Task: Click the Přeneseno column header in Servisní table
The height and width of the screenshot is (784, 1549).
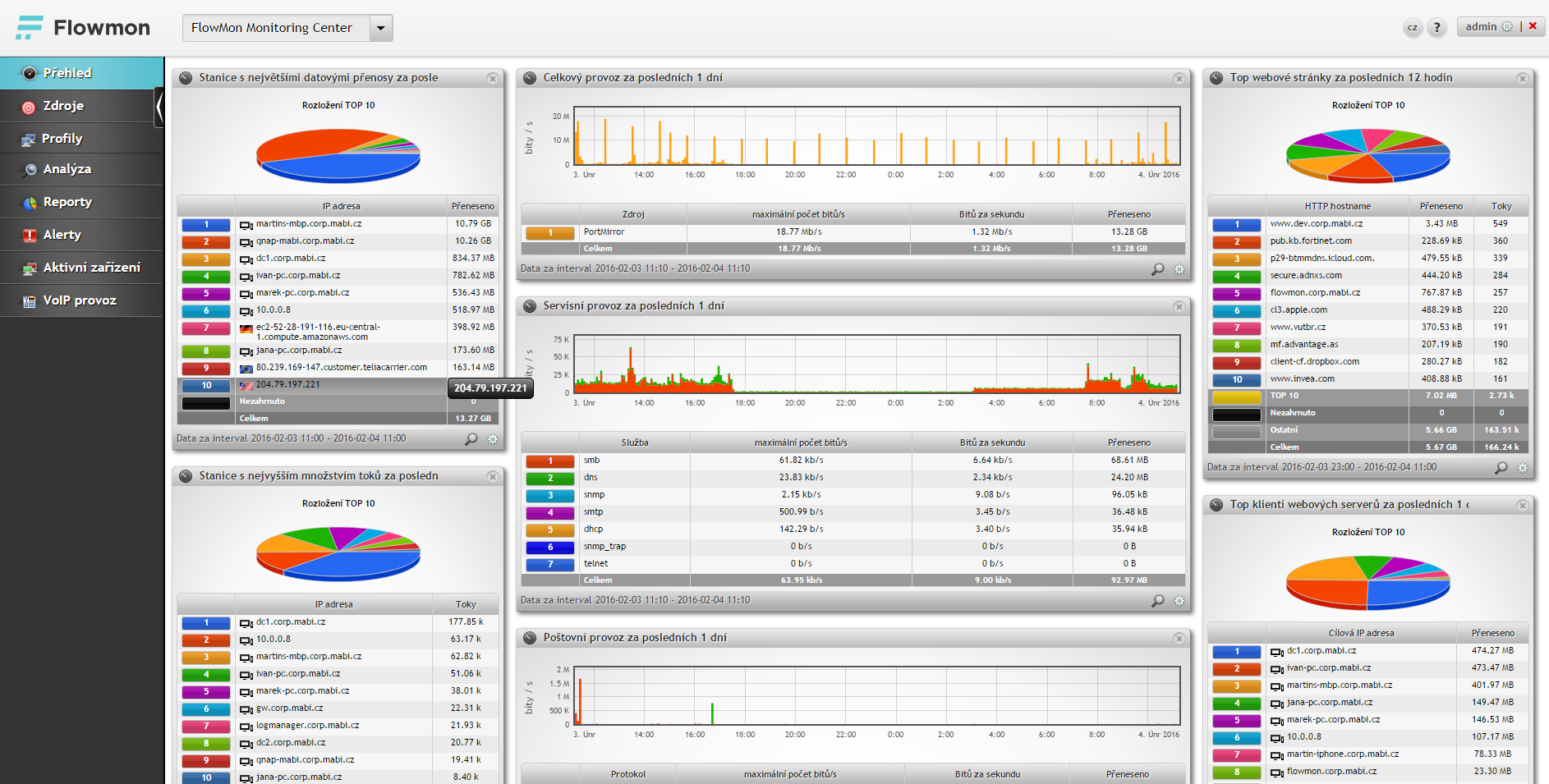Action: point(1129,442)
